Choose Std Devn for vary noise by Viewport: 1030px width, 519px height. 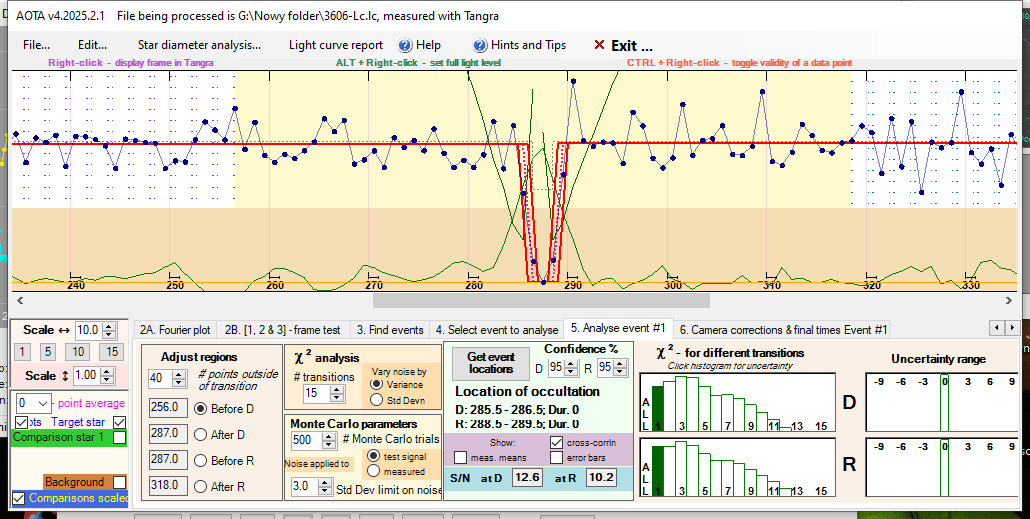click(x=376, y=399)
